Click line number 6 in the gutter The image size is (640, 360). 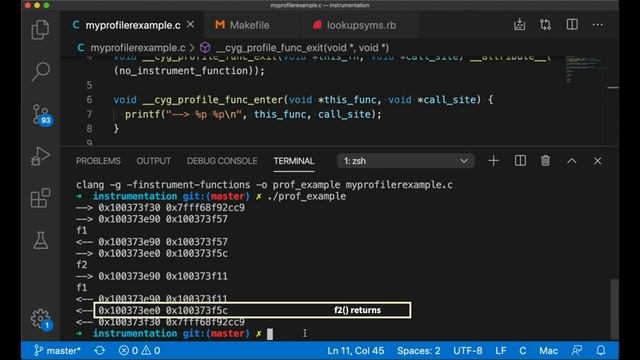pyautogui.click(x=89, y=100)
